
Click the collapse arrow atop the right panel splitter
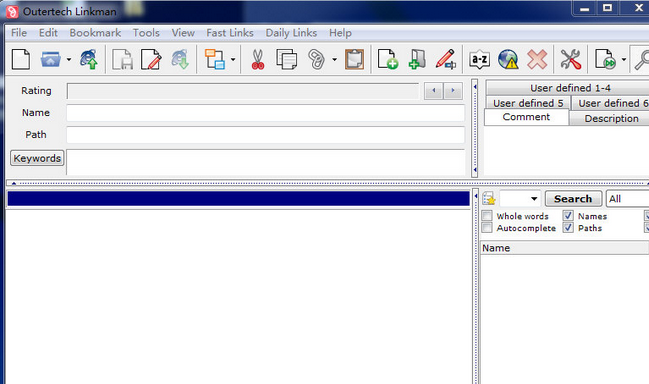pos(475,86)
